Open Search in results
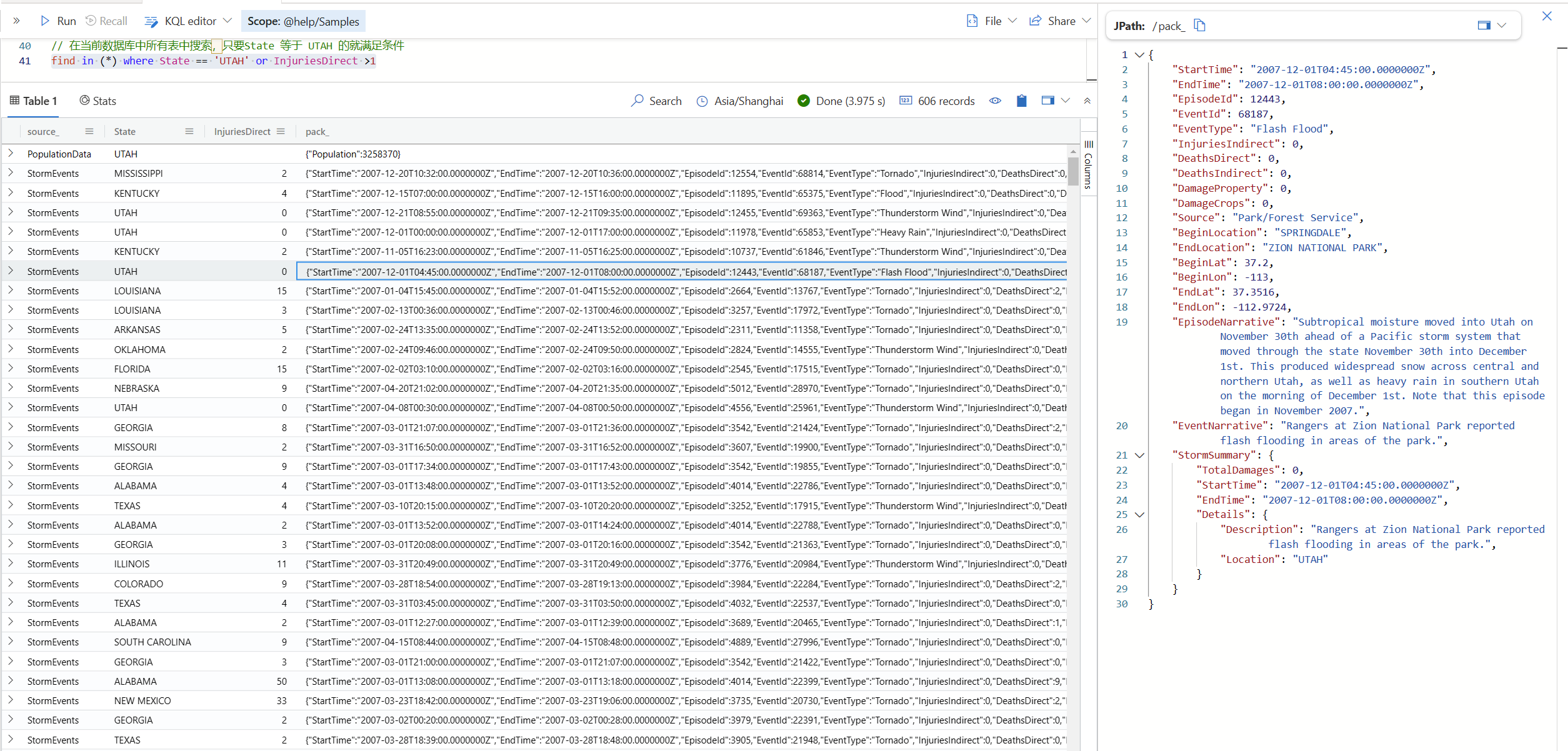The height and width of the screenshot is (751, 1568). pos(656,101)
